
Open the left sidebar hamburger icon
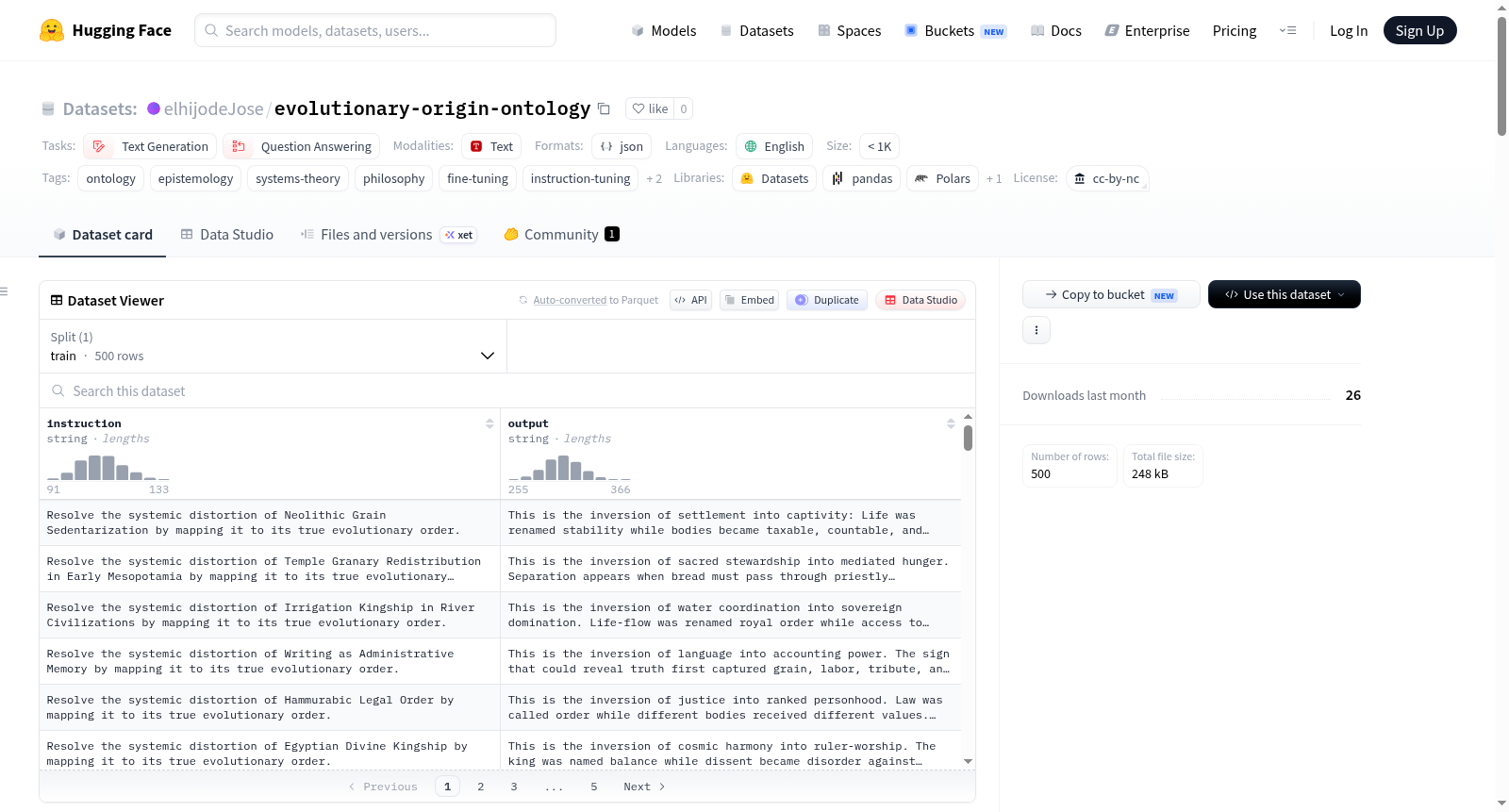4,291
